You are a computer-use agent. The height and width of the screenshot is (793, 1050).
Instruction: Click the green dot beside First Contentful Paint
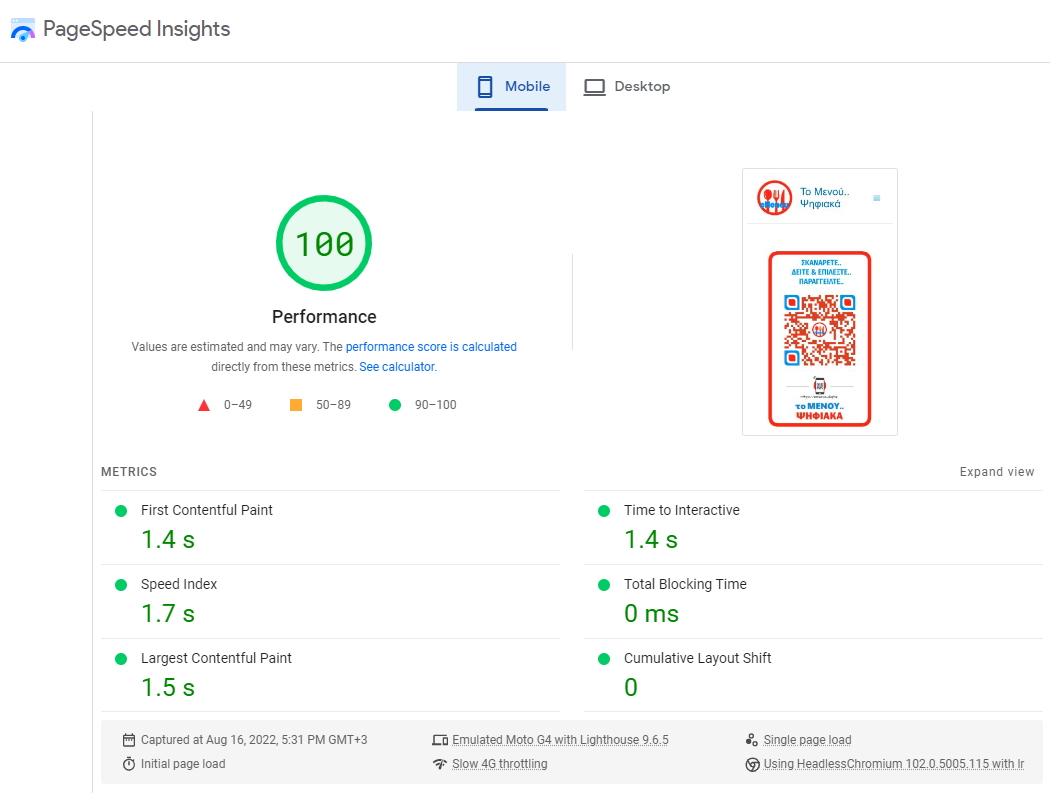(x=121, y=511)
